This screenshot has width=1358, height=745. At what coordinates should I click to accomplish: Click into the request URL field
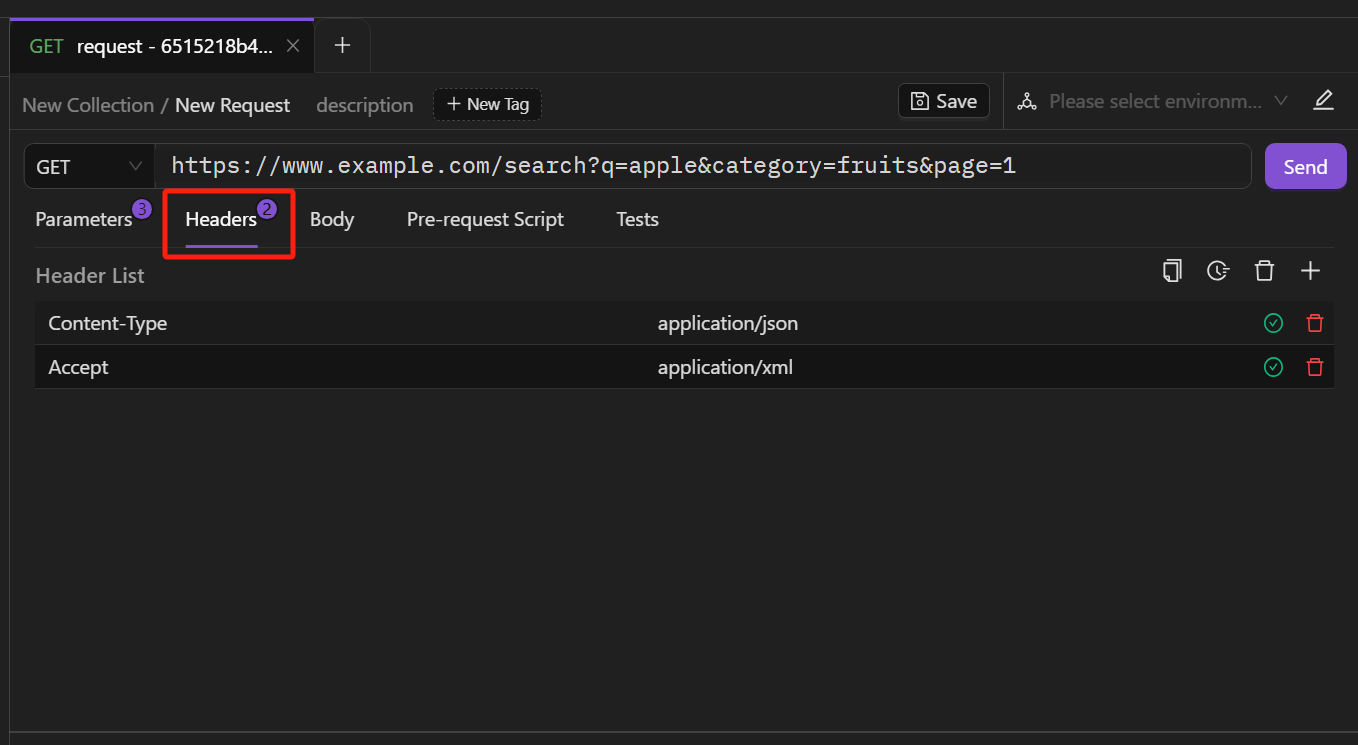[x=702, y=166]
